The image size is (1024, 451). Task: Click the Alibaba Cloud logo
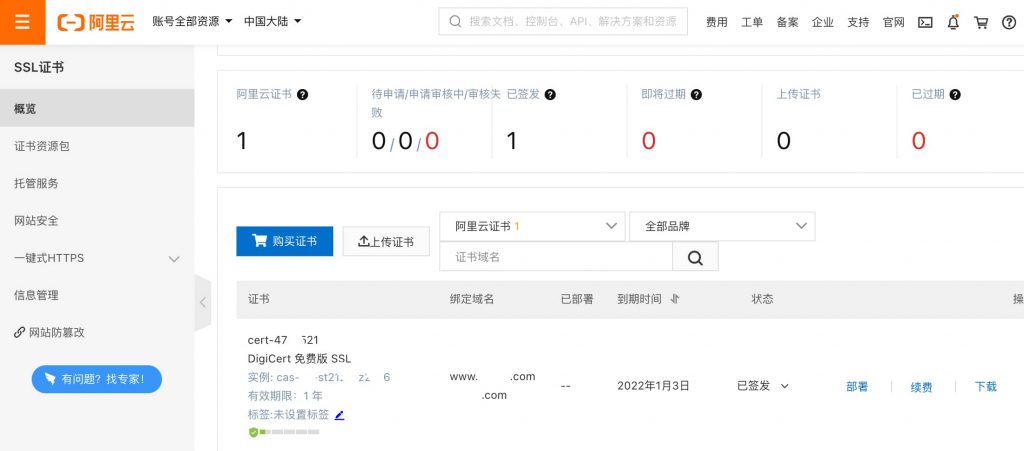click(x=96, y=22)
